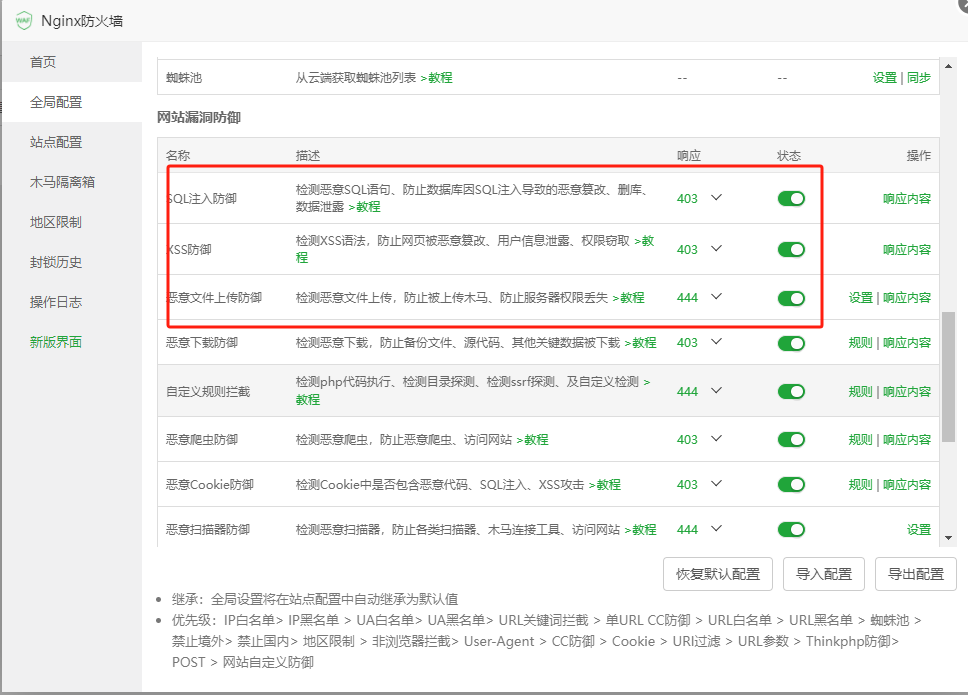Open response code dropdown for SQL注入防御
Image resolution: width=968 pixels, height=695 pixels.
tap(715, 198)
